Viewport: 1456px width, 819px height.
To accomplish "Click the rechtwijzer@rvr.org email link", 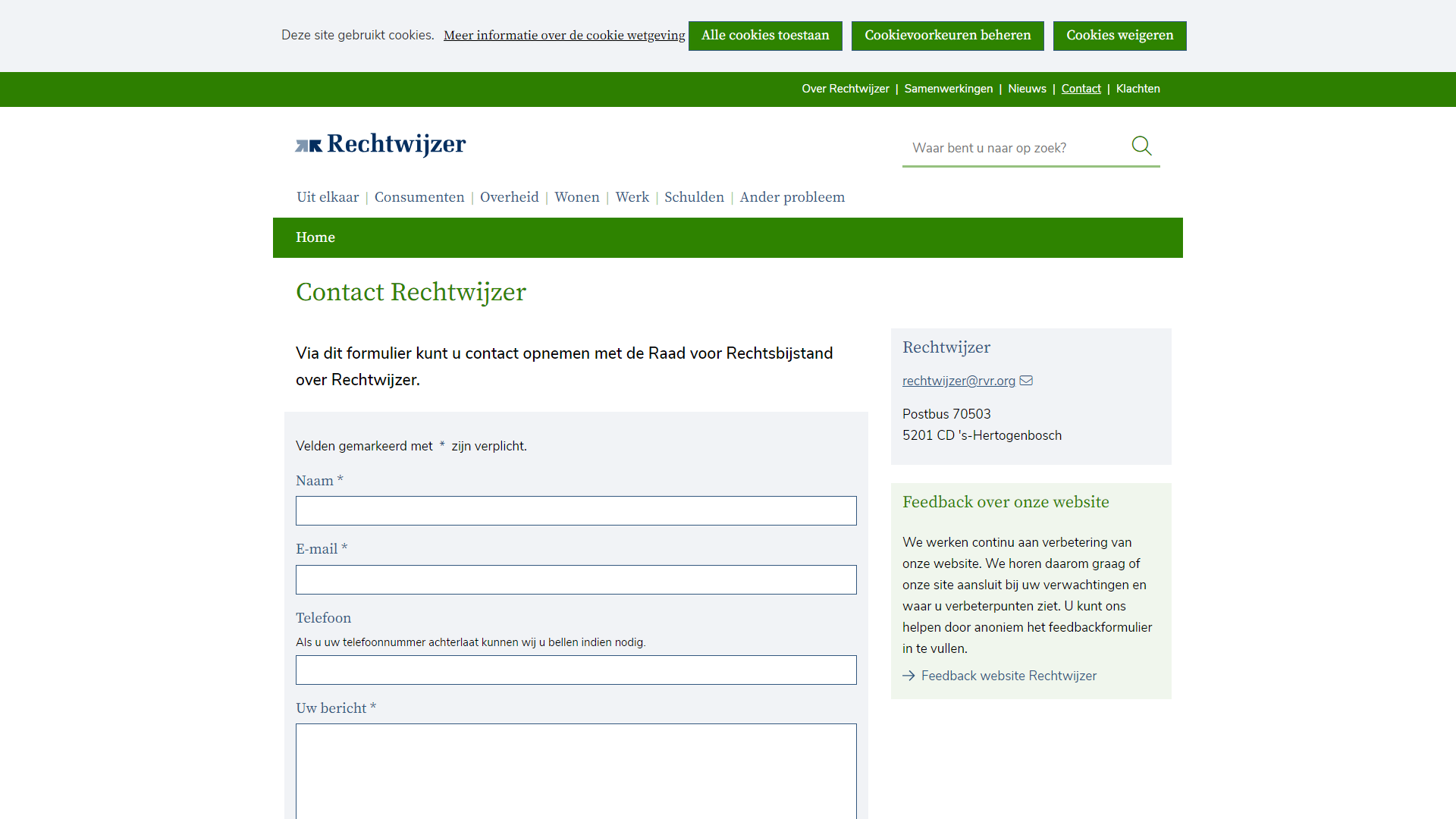I will coord(959,381).
